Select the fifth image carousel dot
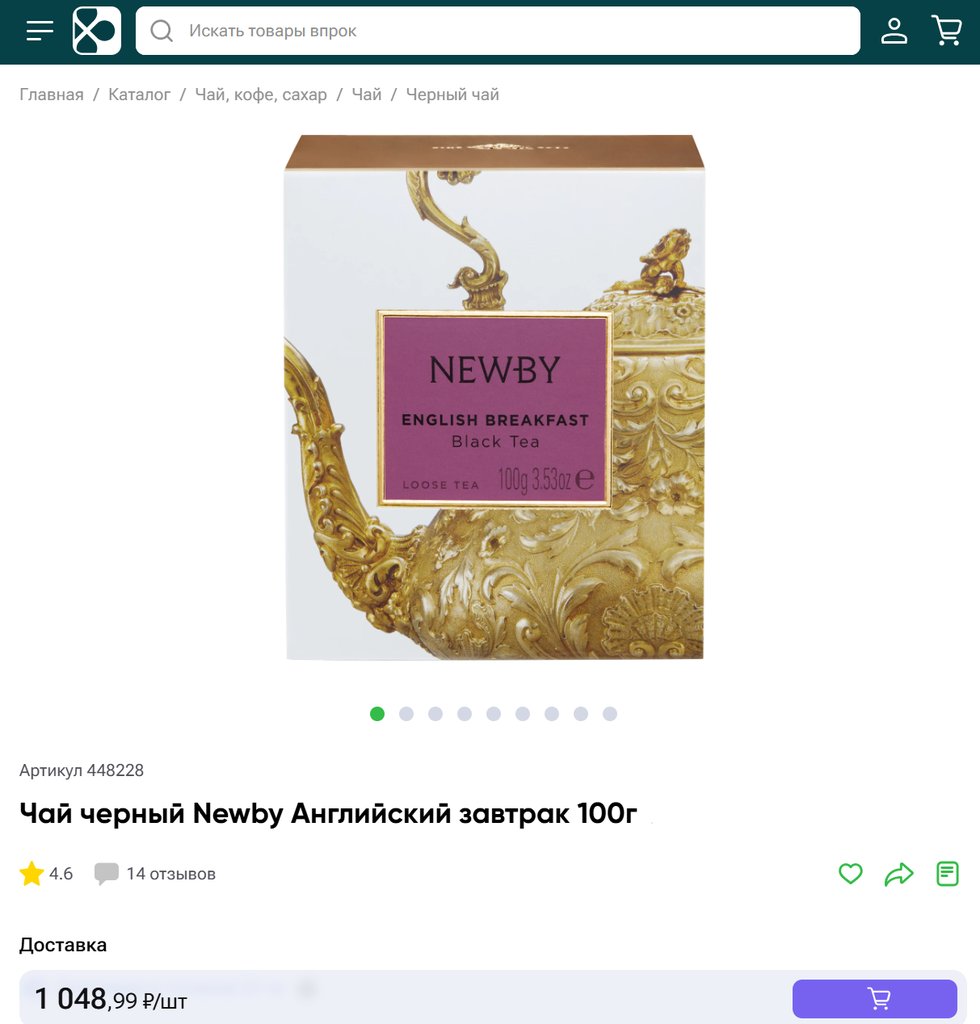Viewport: 980px width, 1024px height. [x=494, y=714]
